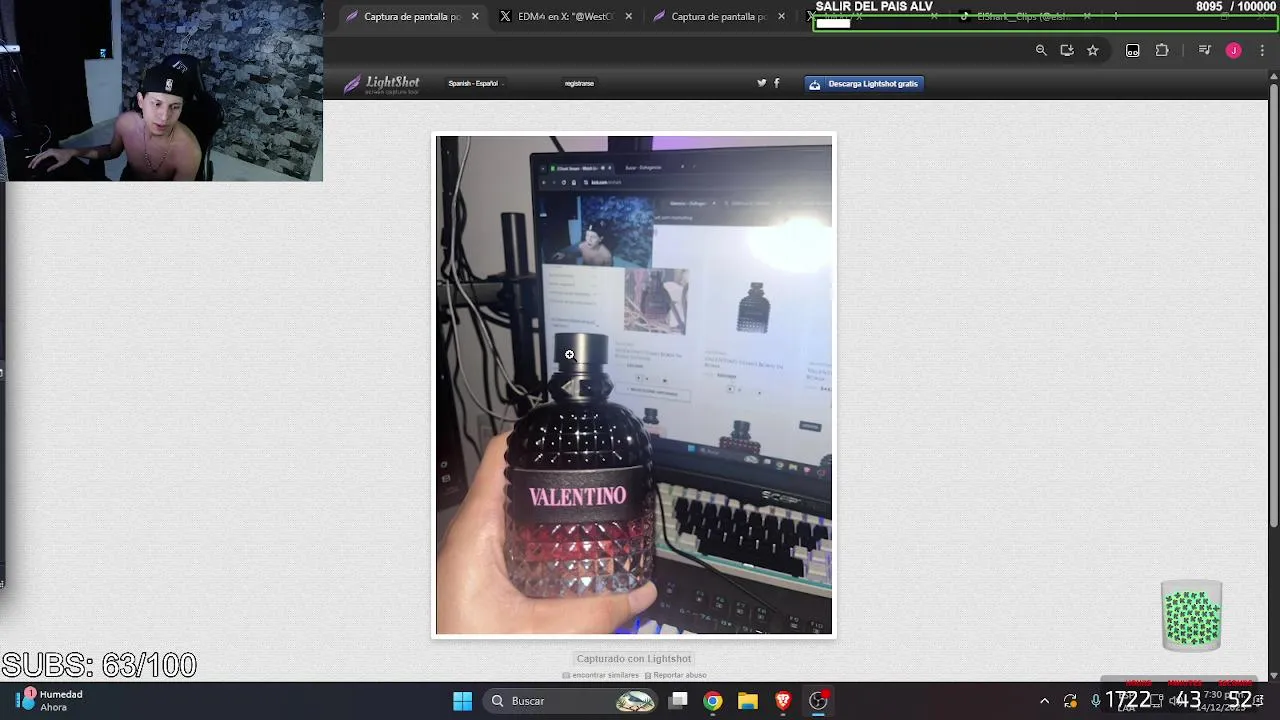Open File Explorer from the taskbar
Screen dimensions: 1280x720
pos(748,701)
